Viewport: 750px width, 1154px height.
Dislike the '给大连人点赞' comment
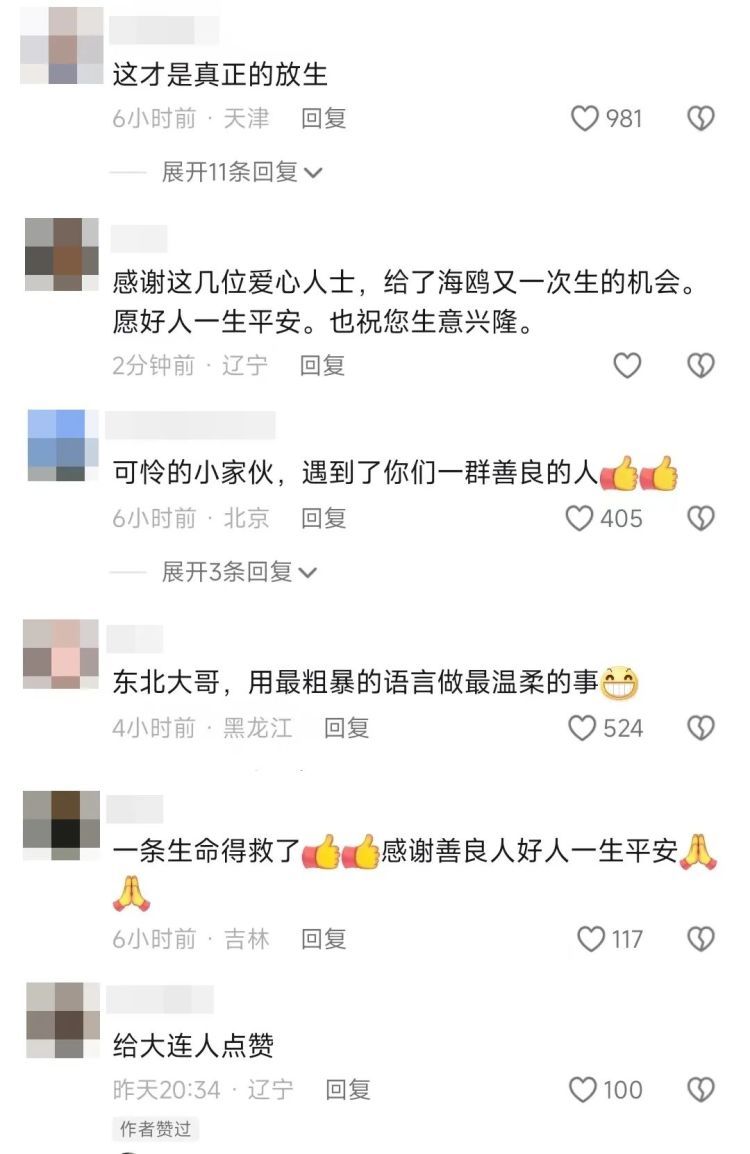click(x=700, y=1089)
